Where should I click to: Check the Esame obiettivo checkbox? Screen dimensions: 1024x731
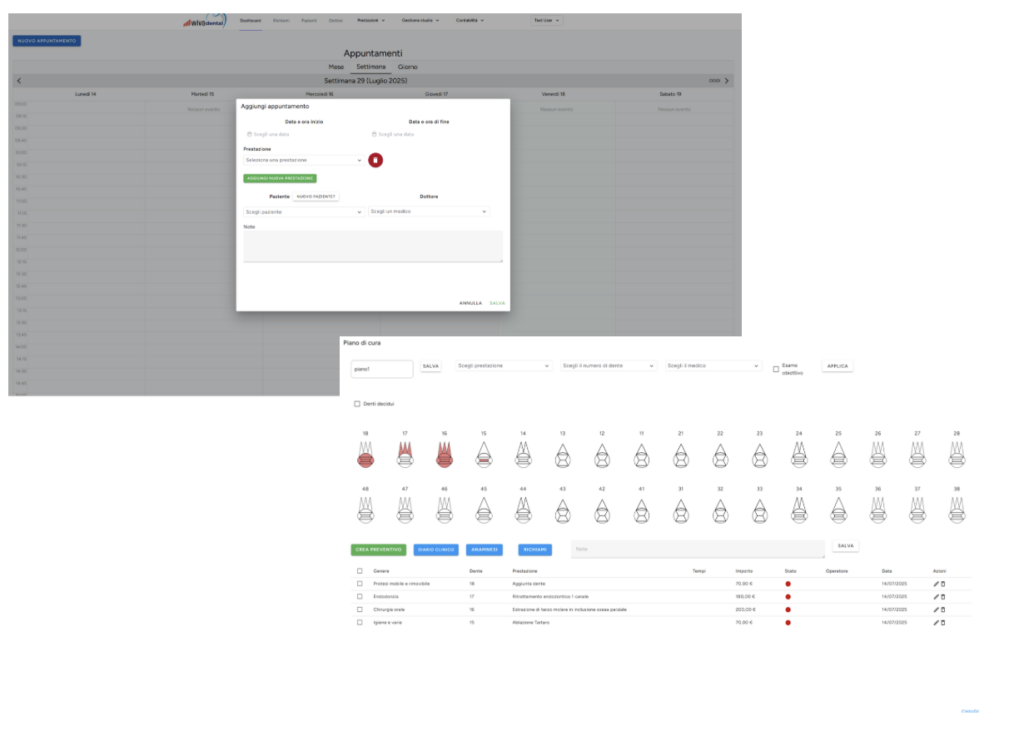pyautogui.click(x=776, y=369)
